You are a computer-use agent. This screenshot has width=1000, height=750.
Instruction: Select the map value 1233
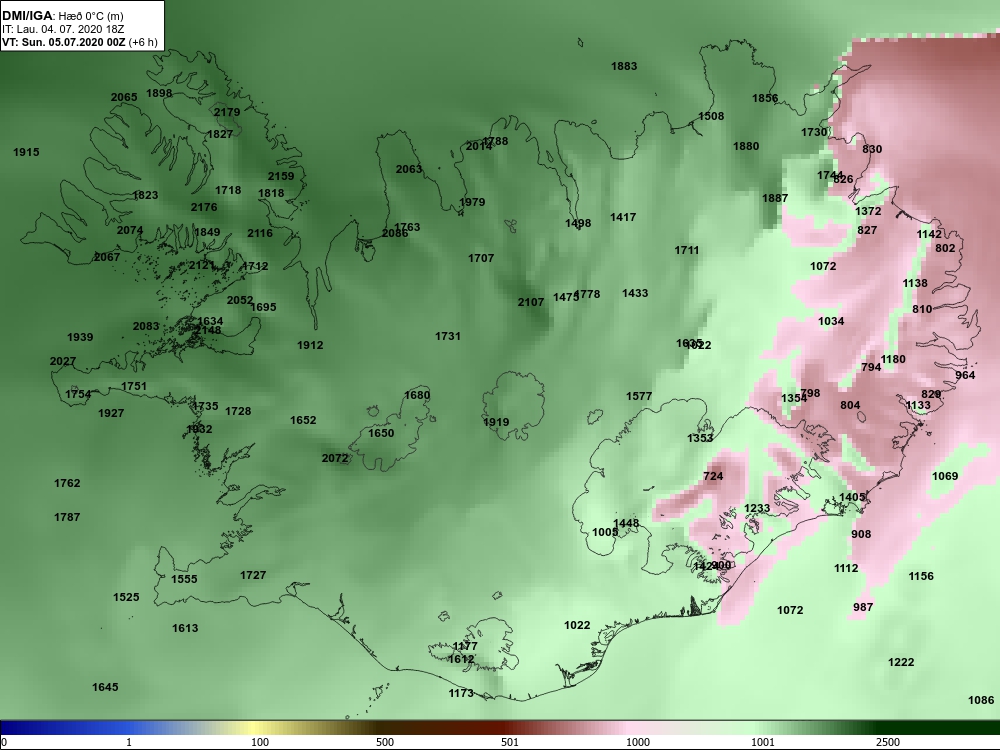click(x=757, y=509)
